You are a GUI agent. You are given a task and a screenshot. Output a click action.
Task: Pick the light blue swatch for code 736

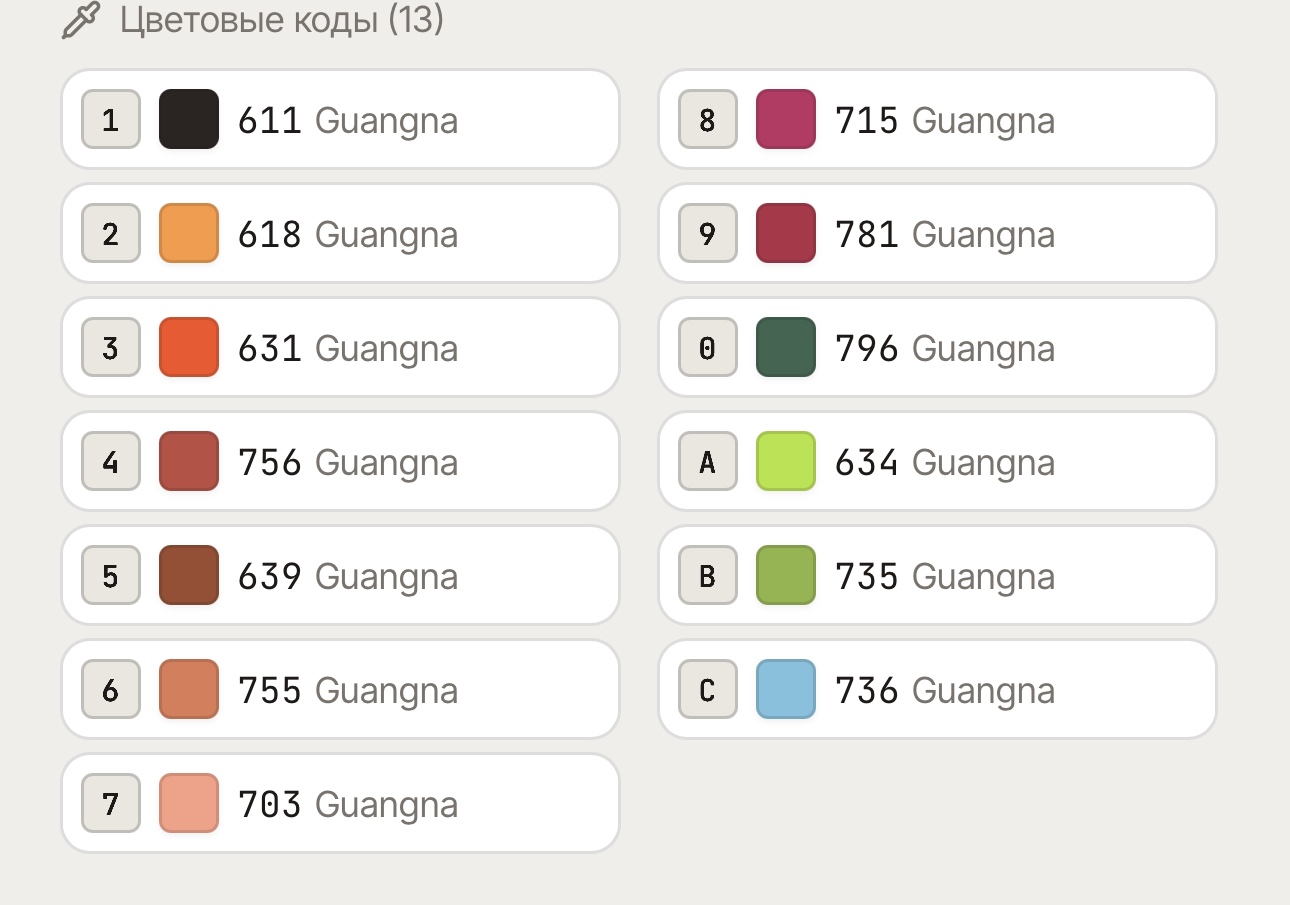[786, 689]
